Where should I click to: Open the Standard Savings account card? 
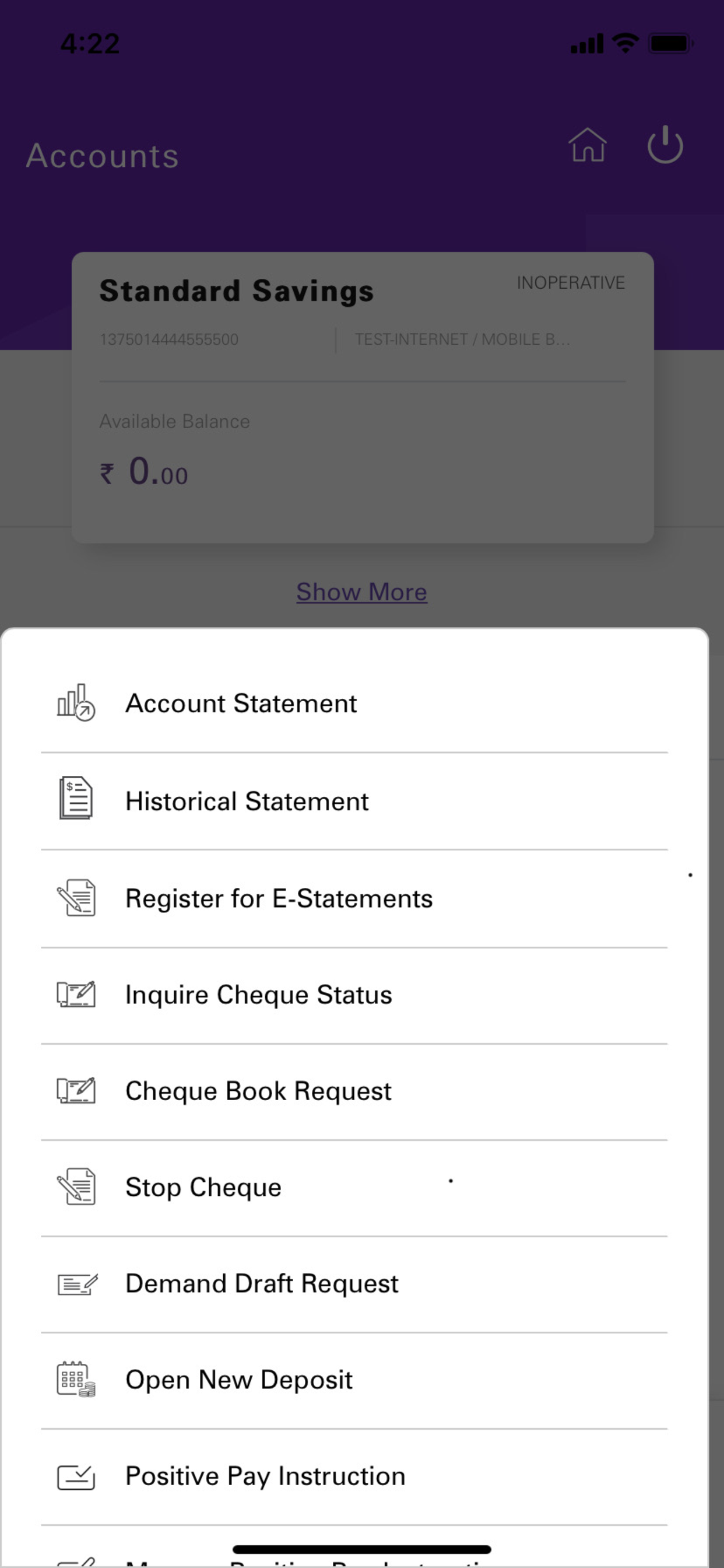[x=363, y=397]
